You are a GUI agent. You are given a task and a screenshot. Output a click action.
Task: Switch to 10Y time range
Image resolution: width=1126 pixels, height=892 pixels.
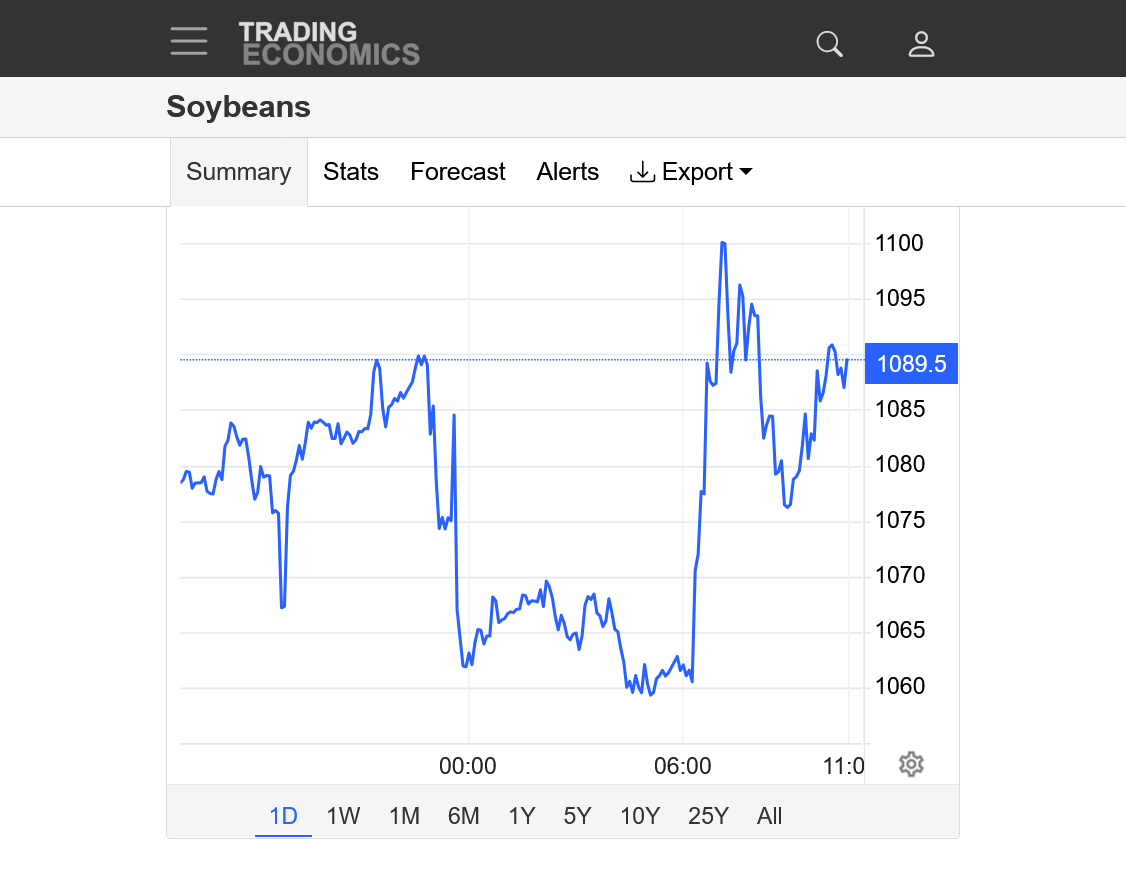click(x=640, y=816)
